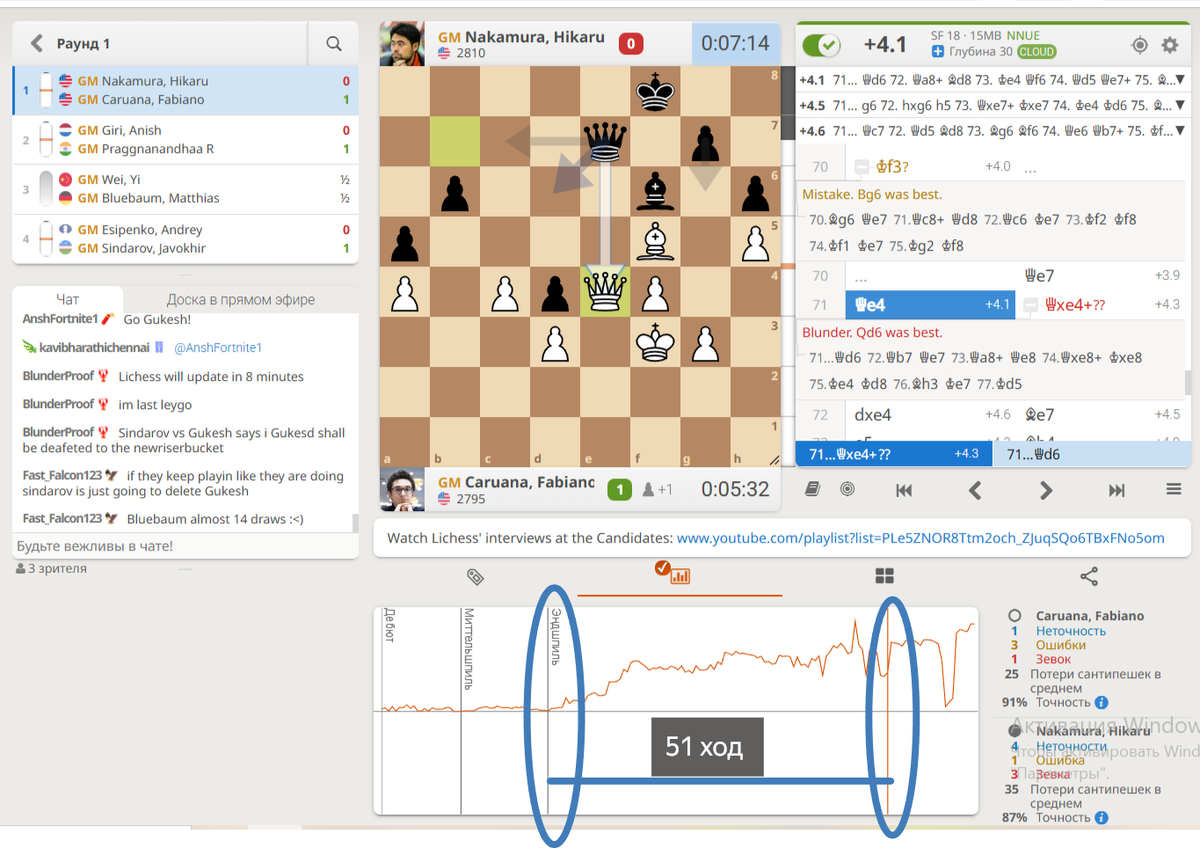Image resolution: width=1200 pixels, height=848 pixels.
Task: Switch to the Чат tab
Action: (x=68, y=299)
